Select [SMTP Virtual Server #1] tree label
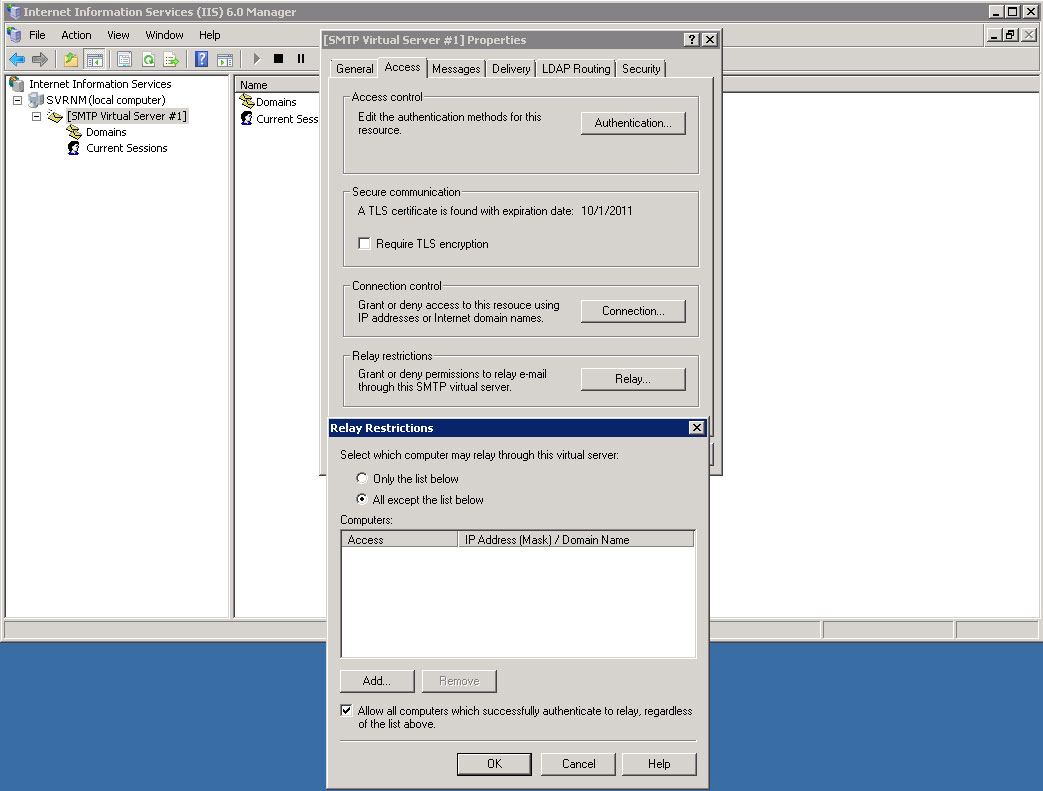 pyautogui.click(x=127, y=116)
